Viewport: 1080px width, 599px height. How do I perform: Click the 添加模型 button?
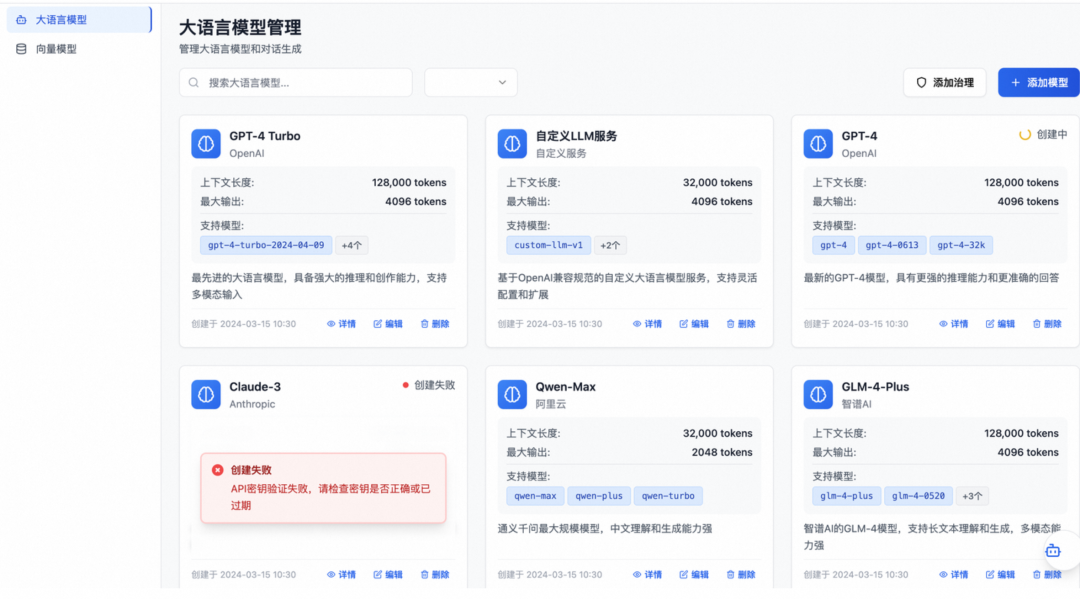tap(1037, 82)
